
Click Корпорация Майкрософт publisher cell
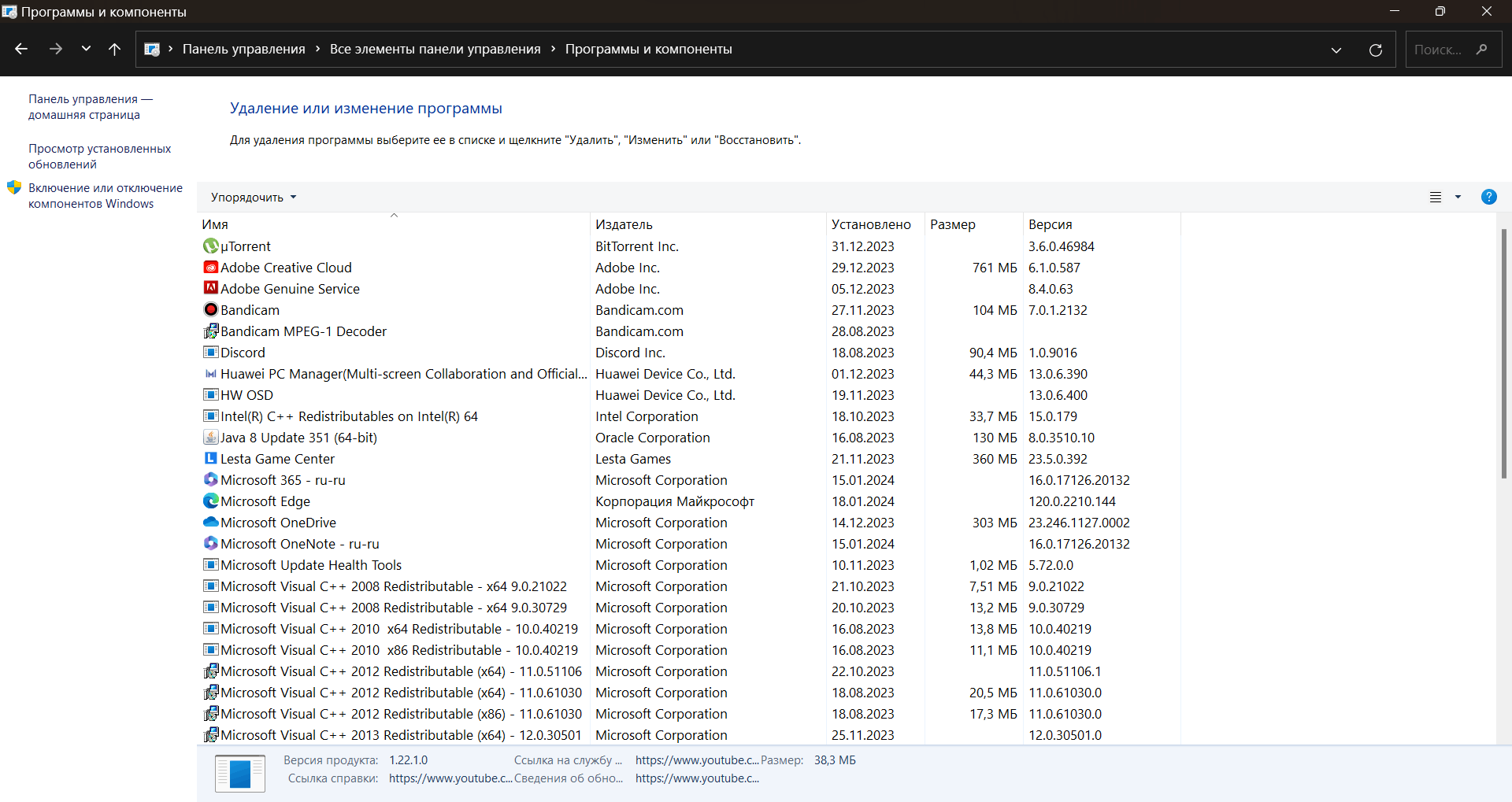click(x=675, y=501)
